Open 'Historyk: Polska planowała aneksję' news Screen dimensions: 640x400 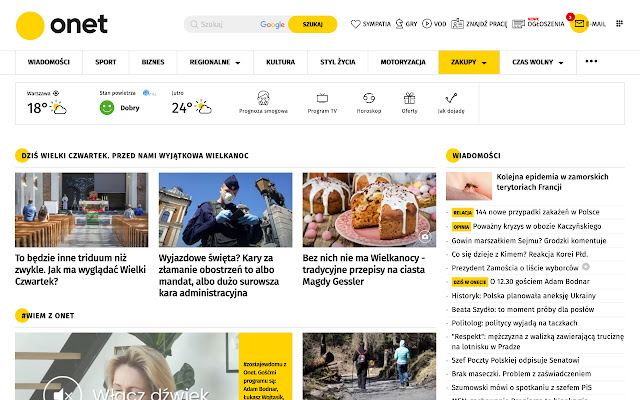[524, 295]
